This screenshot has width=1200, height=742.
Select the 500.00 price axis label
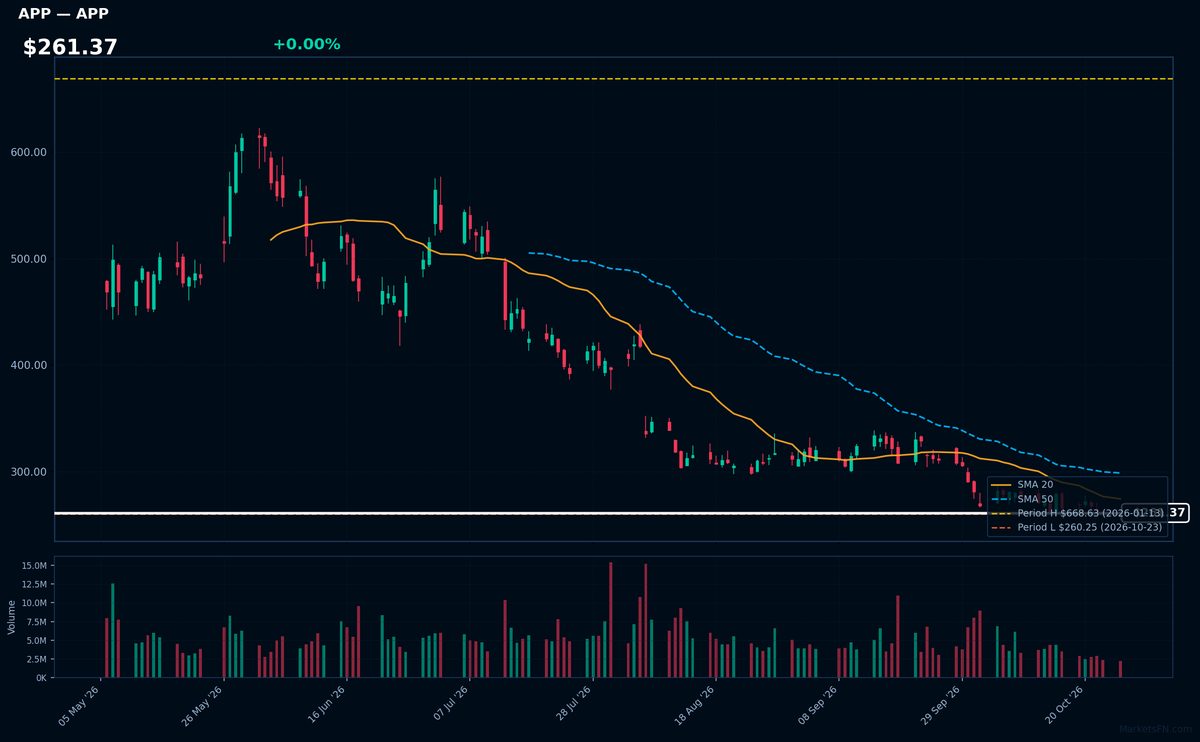pos(28,259)
